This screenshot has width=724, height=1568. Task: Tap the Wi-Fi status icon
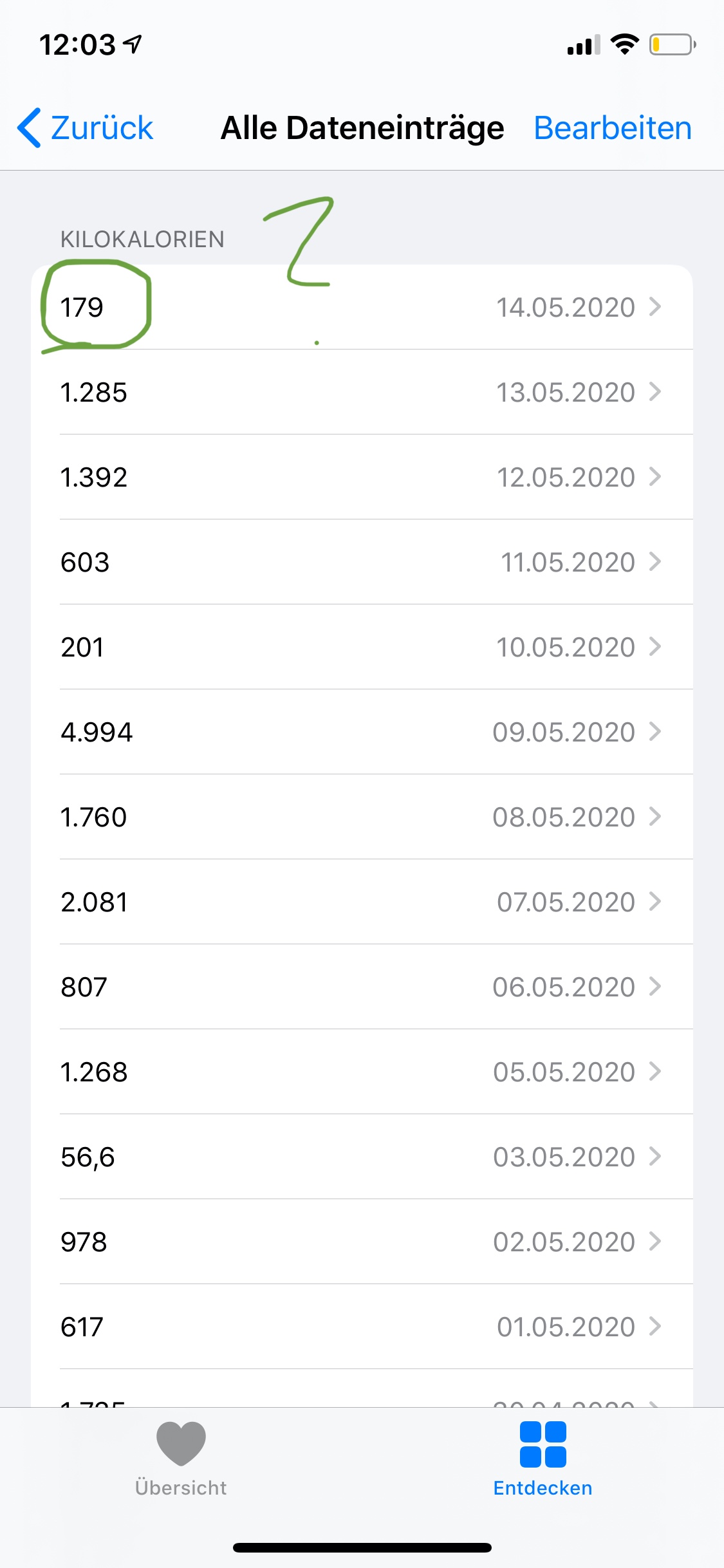point(624,45)
